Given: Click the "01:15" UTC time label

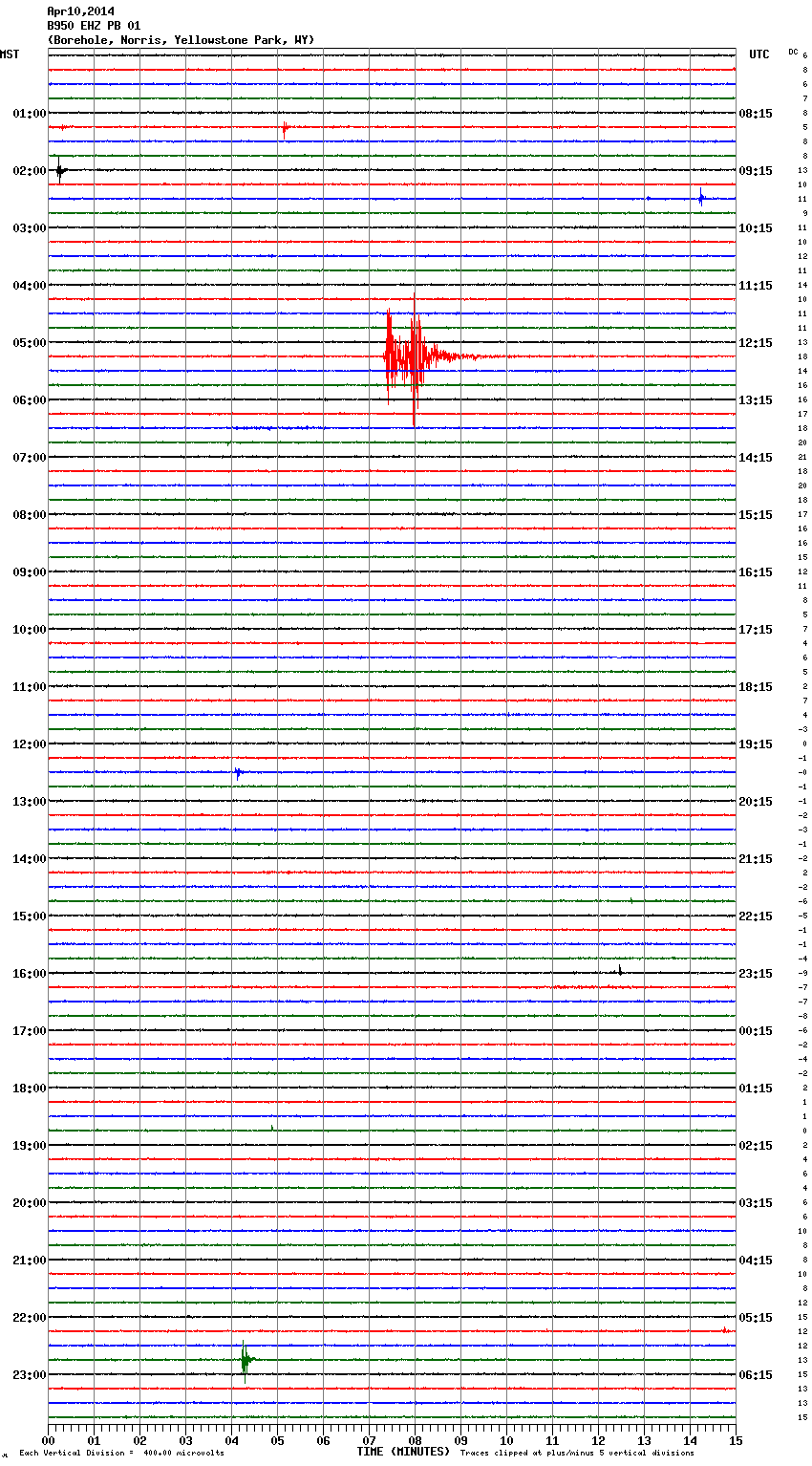Looking at the screenshot, I should [756, 1089].
